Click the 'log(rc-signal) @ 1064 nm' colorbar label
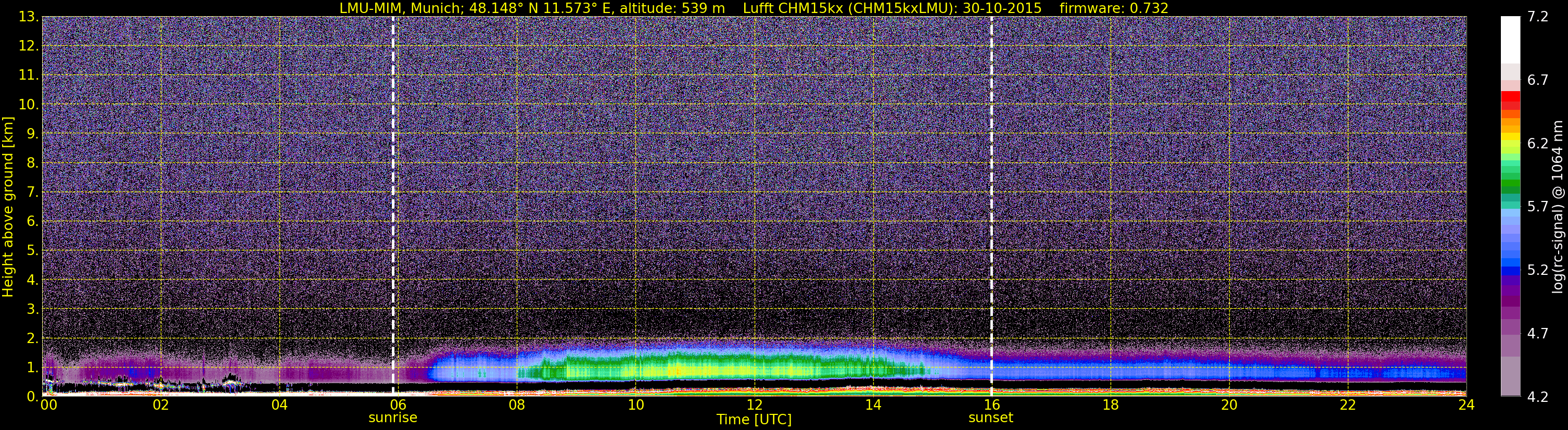The width and height of the screenshot is (1568, 430). point(1557,207)
